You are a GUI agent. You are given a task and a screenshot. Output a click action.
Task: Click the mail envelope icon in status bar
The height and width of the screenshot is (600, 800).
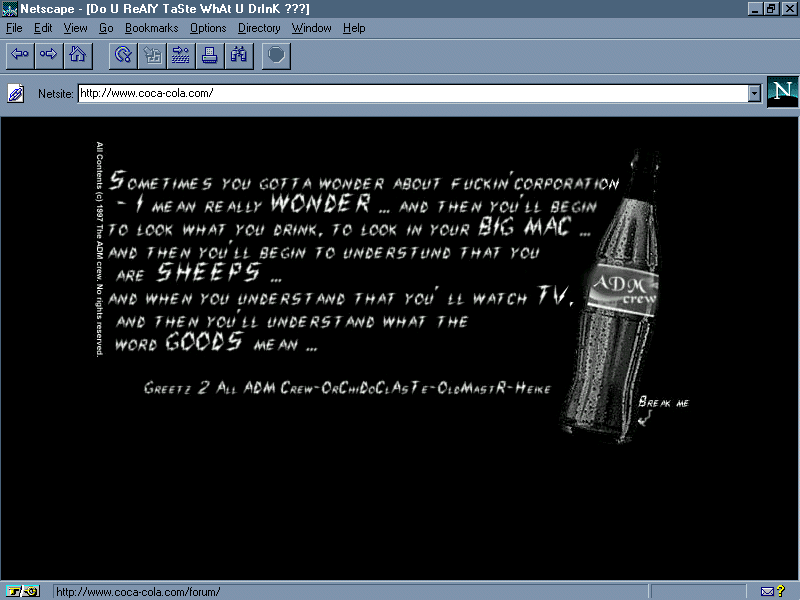tap(767, 591)
